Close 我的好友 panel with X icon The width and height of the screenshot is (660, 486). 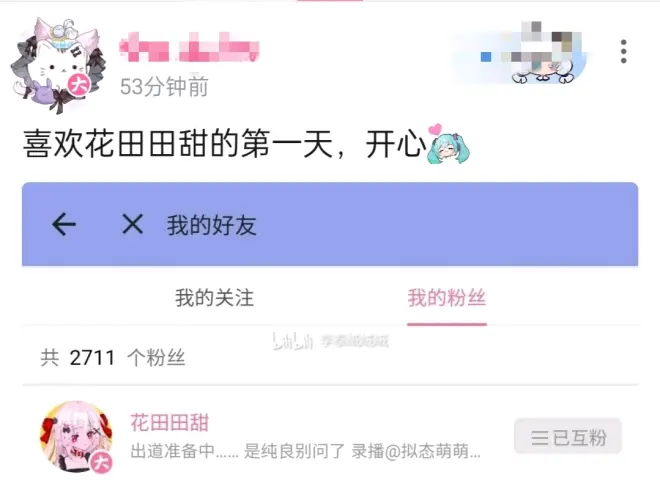(x=133, y=223)
